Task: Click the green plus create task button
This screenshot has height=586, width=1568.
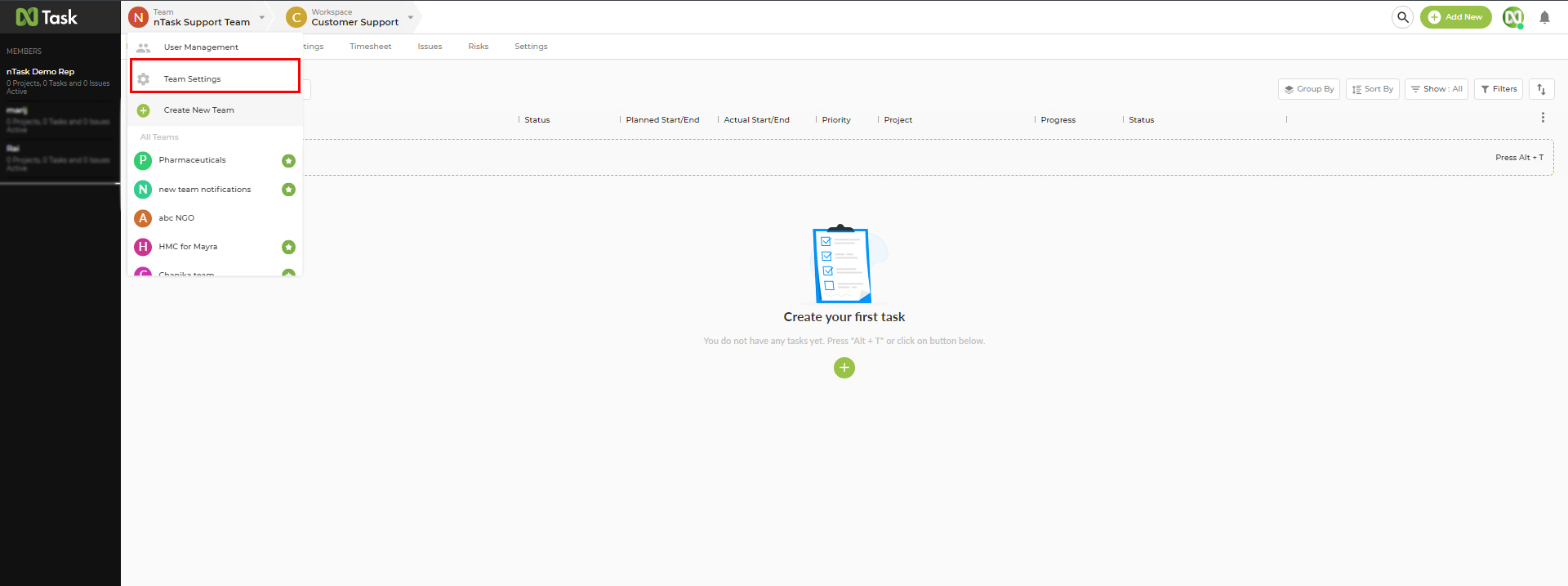Action: coord(844,368)
